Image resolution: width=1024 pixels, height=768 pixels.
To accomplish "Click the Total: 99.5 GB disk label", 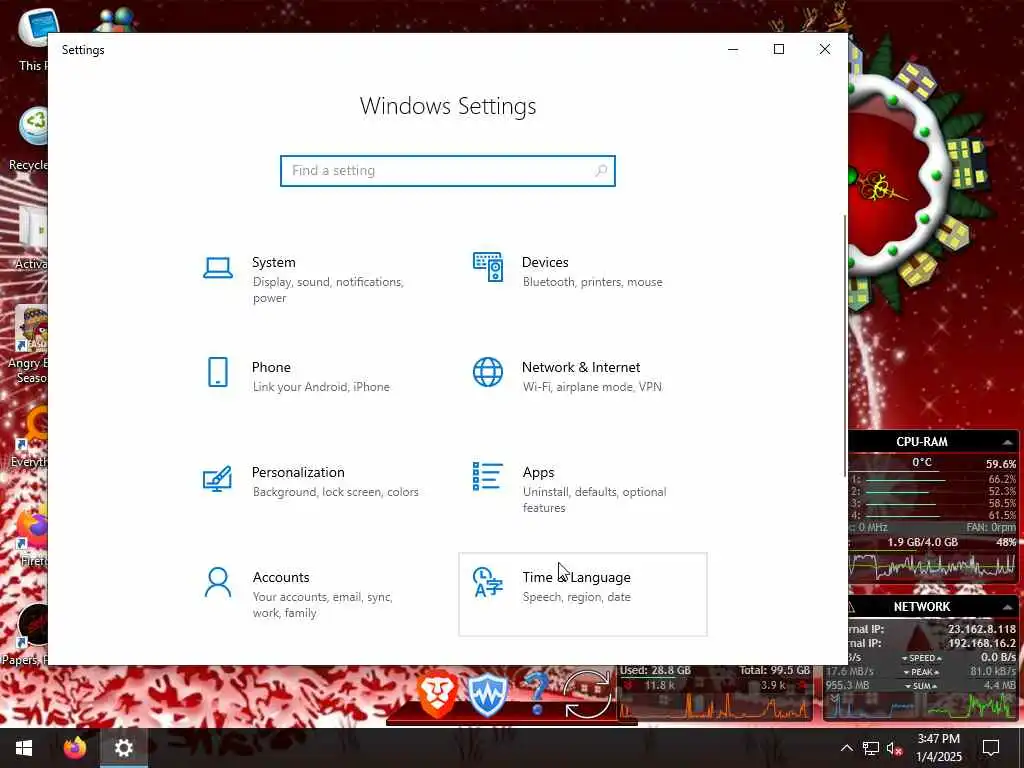I will click(x=775, y=670).
